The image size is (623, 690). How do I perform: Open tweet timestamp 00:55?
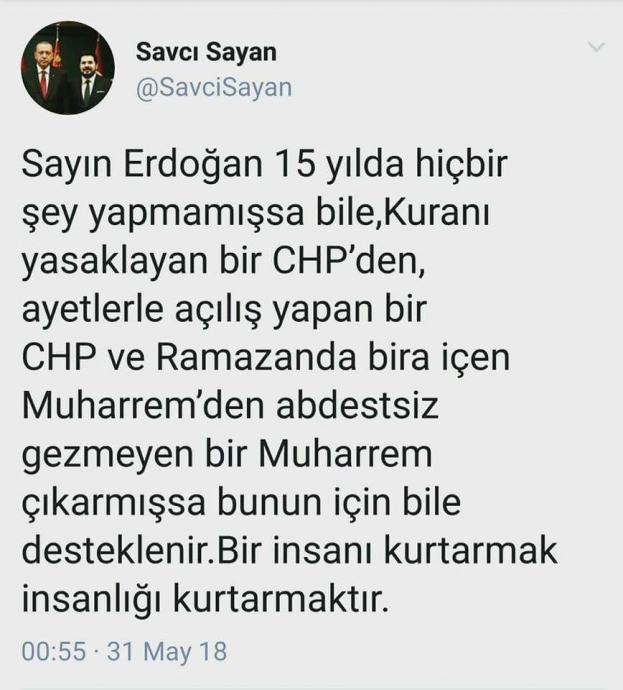click(x=54, y=651)
